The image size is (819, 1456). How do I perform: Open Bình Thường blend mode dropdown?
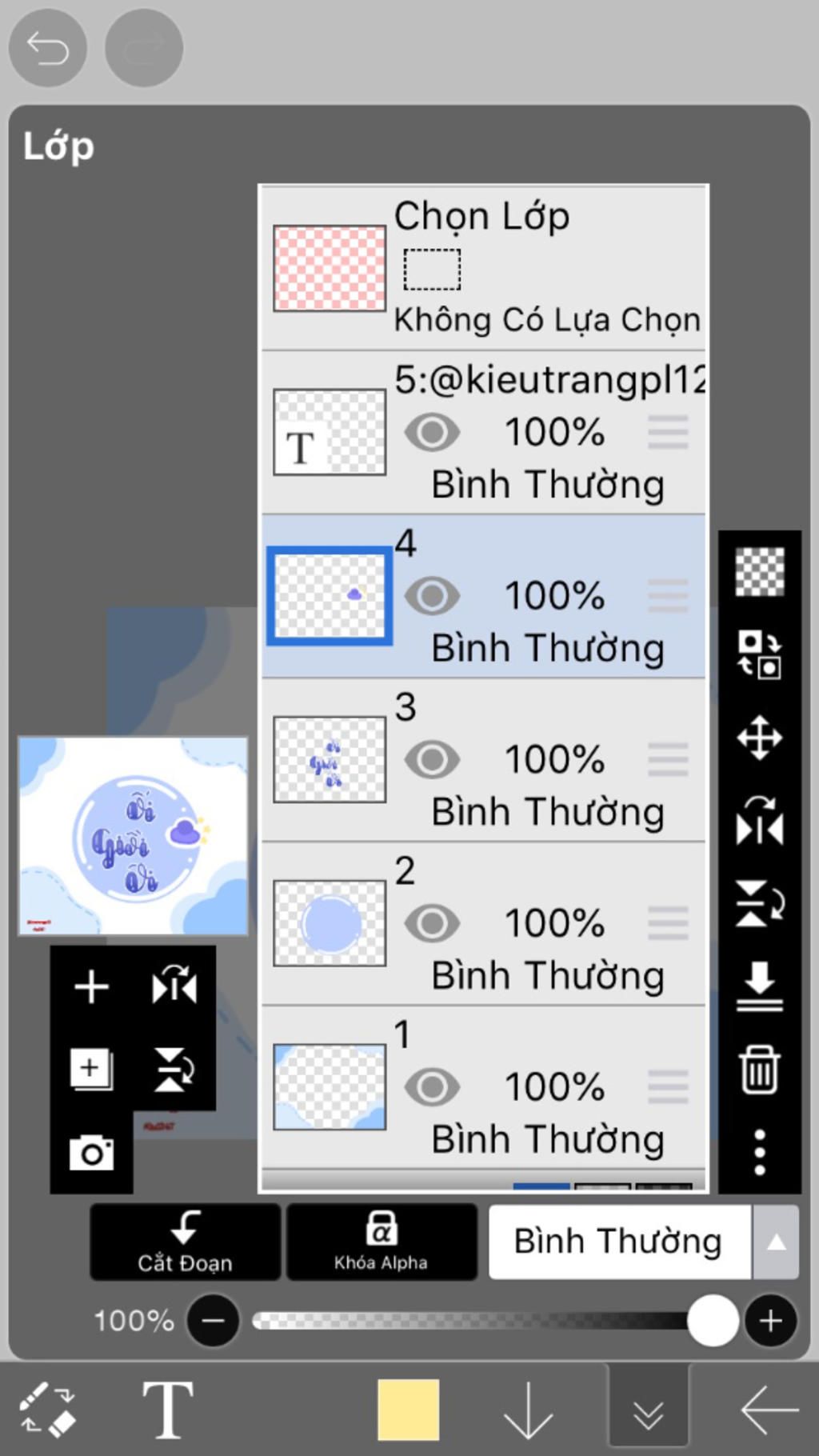pos(620,1242)
